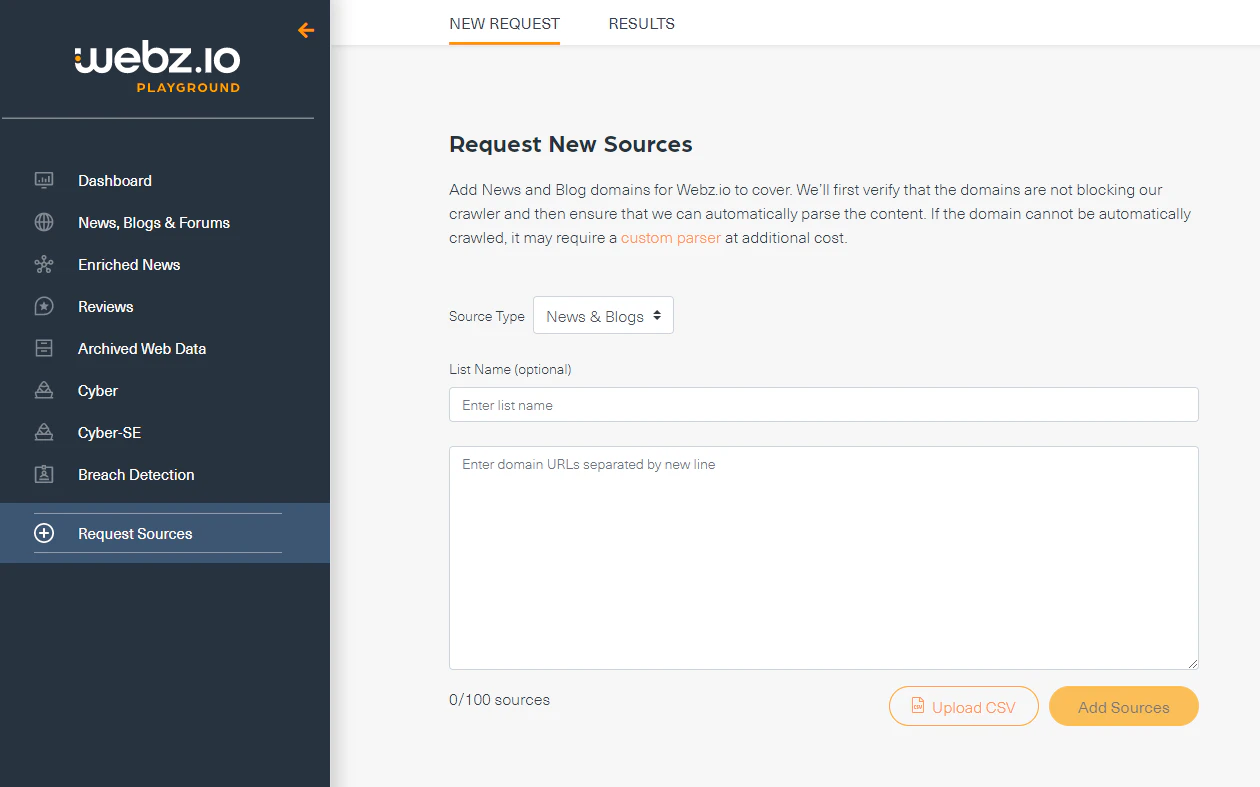The width and height of the screenshot is (1260, 787).
Task: Click the Enriched News network icon
Action: (x=44, y=264)
